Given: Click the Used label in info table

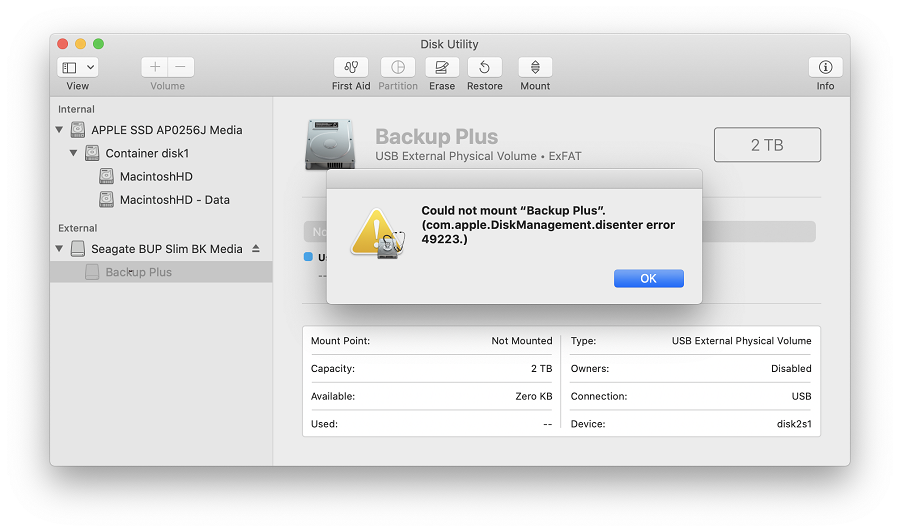Looking at the screenshot, I should [x=324, y=424].
